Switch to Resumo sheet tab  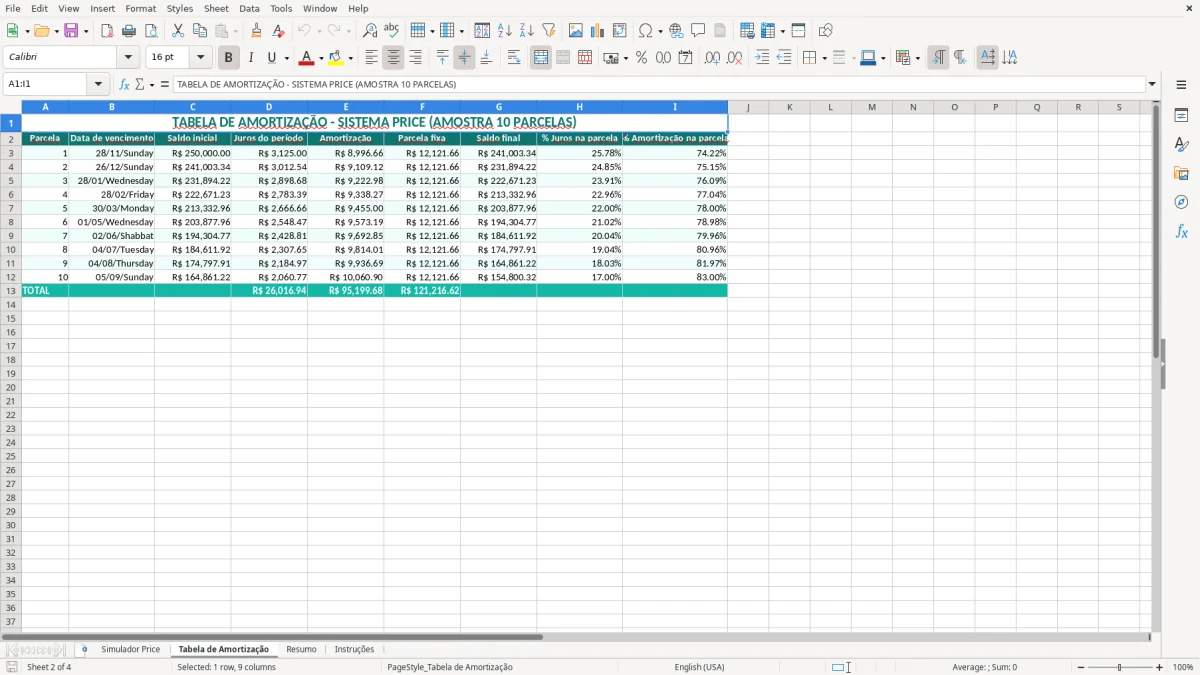coord(301,650)
